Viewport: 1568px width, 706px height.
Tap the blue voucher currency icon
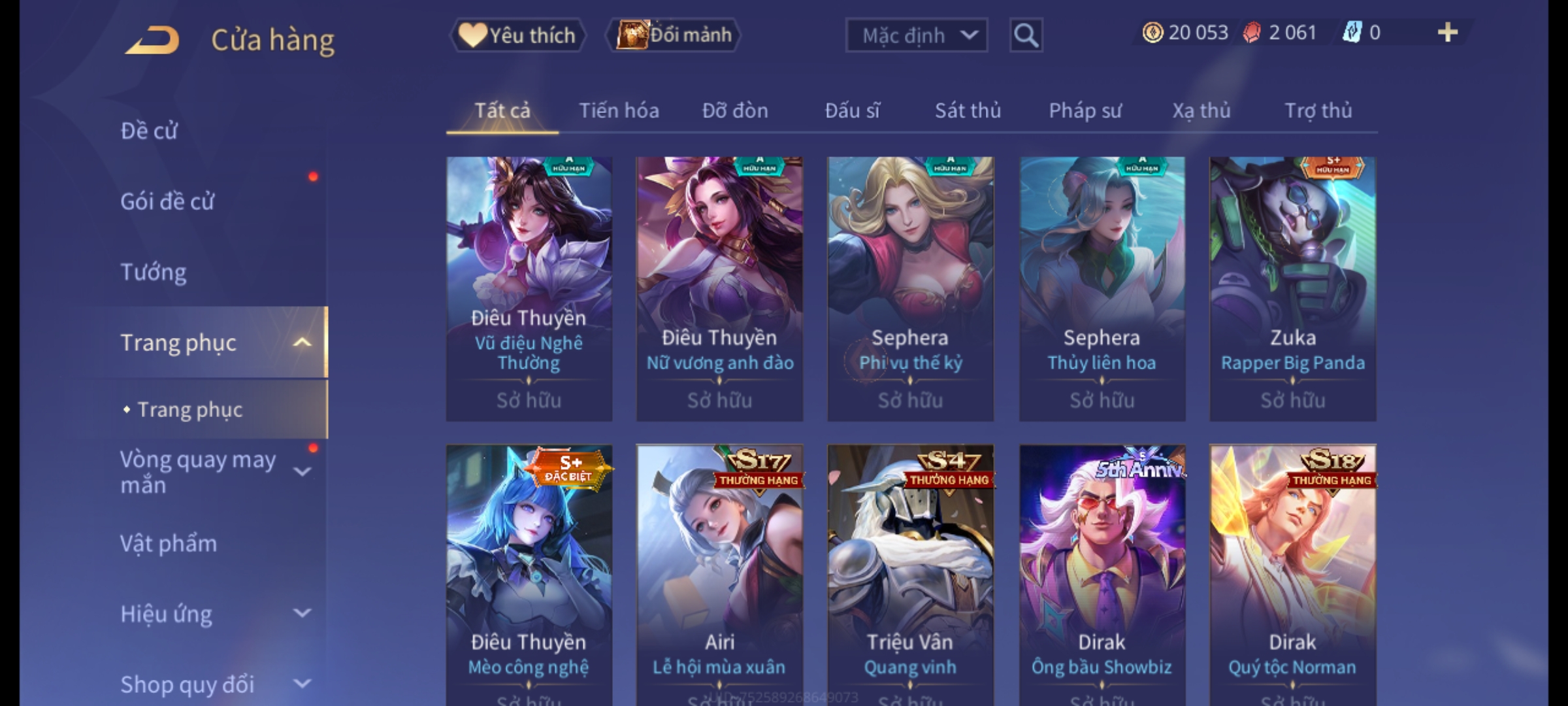coord(1352,33)
